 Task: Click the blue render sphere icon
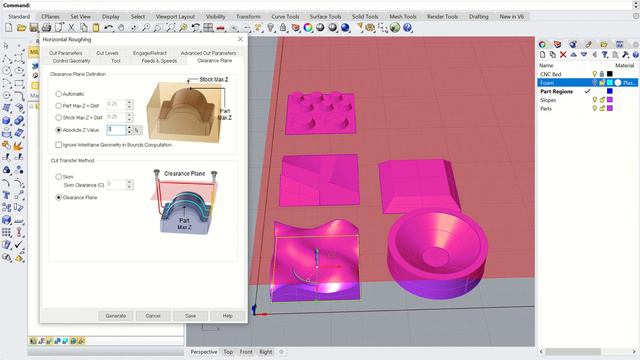pos(345,27)
